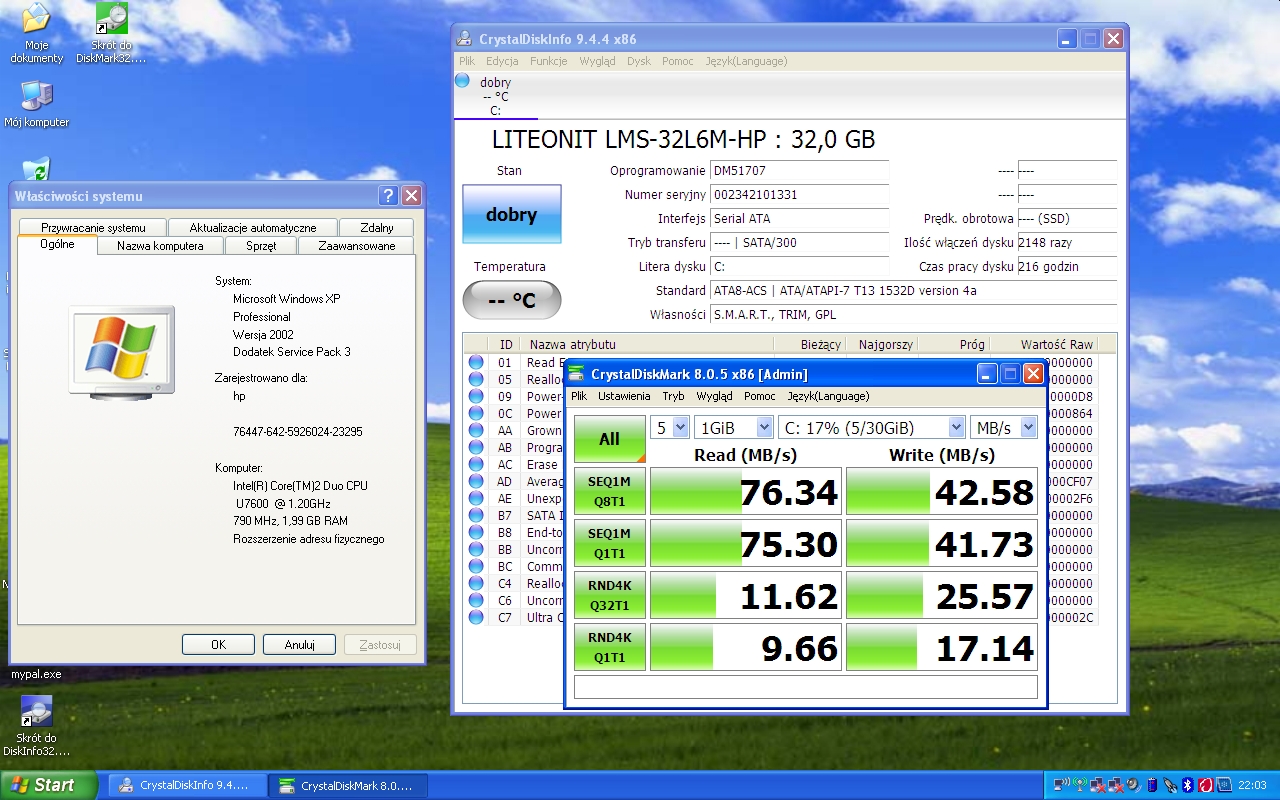Image resolution: width=1280 pixels, height=800 pixels.
Task: Open the Moje dokumenty desktop folder
Action: tap(36, 34)
